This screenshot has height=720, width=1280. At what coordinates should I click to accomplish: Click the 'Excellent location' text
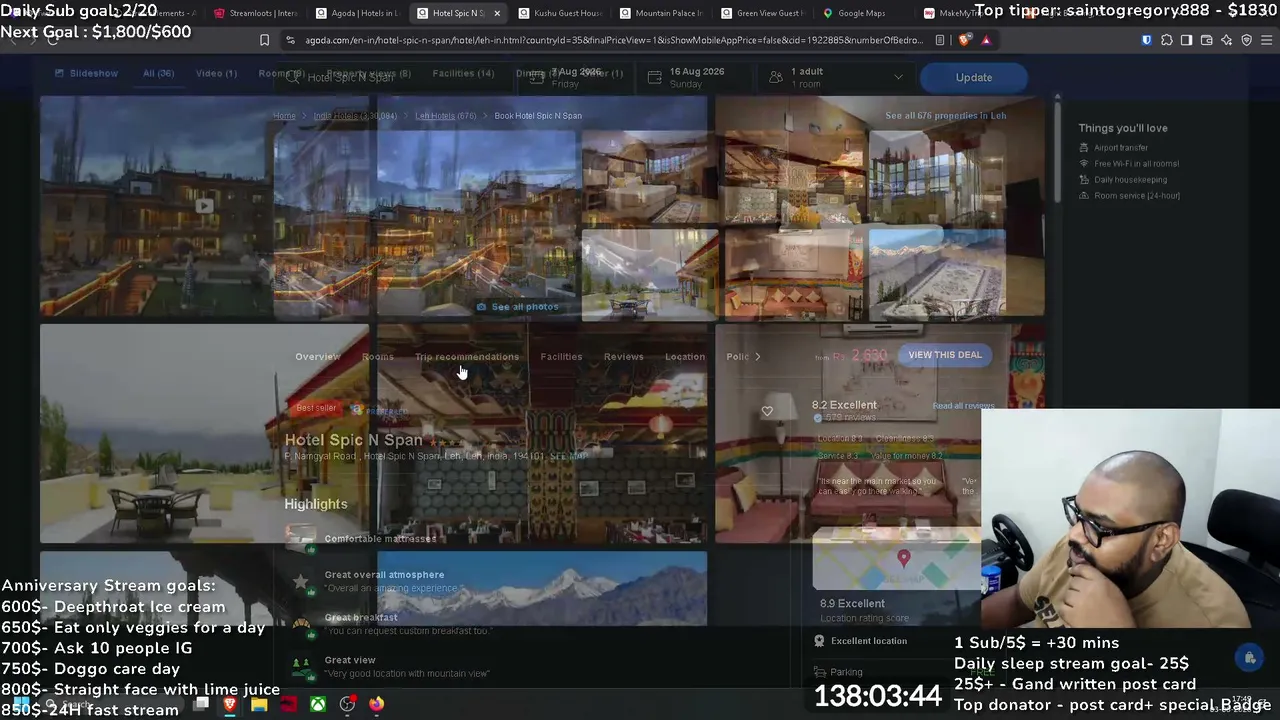coord(869,641)
